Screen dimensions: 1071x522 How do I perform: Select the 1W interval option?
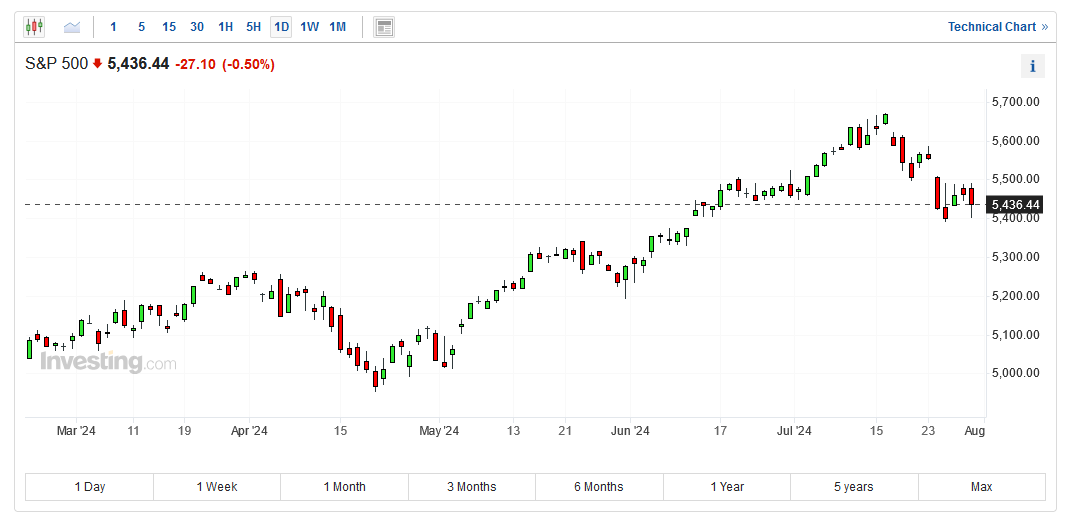(309, 27)
